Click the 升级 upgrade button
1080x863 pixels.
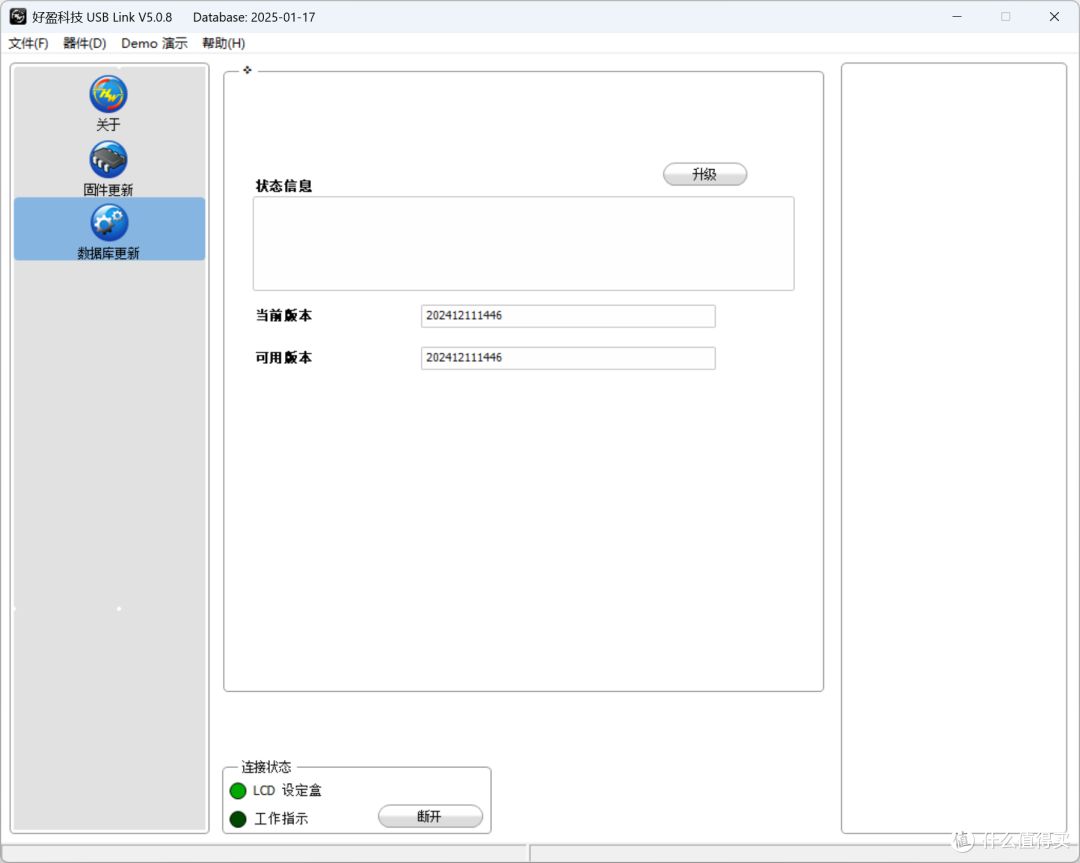[x=705, y=174]
